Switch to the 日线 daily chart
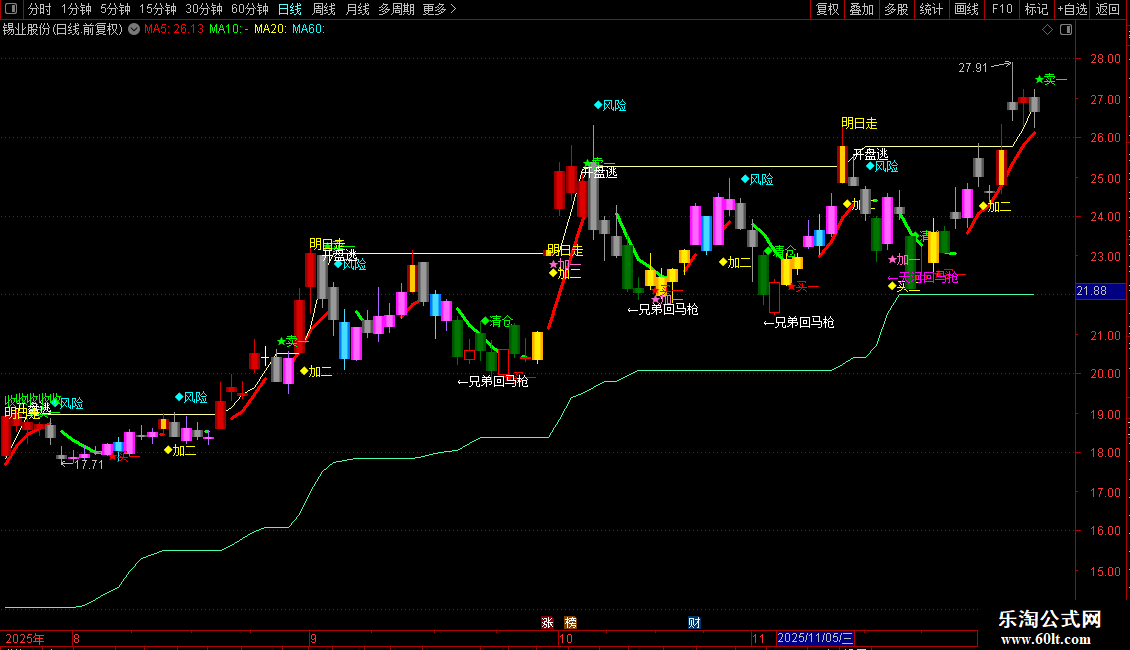 [x=290, y=9]
